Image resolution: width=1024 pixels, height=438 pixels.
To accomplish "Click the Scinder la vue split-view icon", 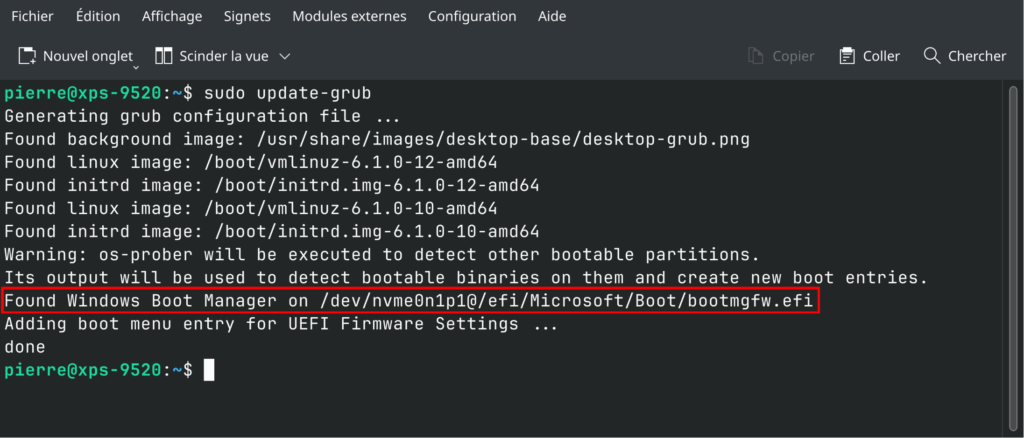I will (x=163, y=56).
